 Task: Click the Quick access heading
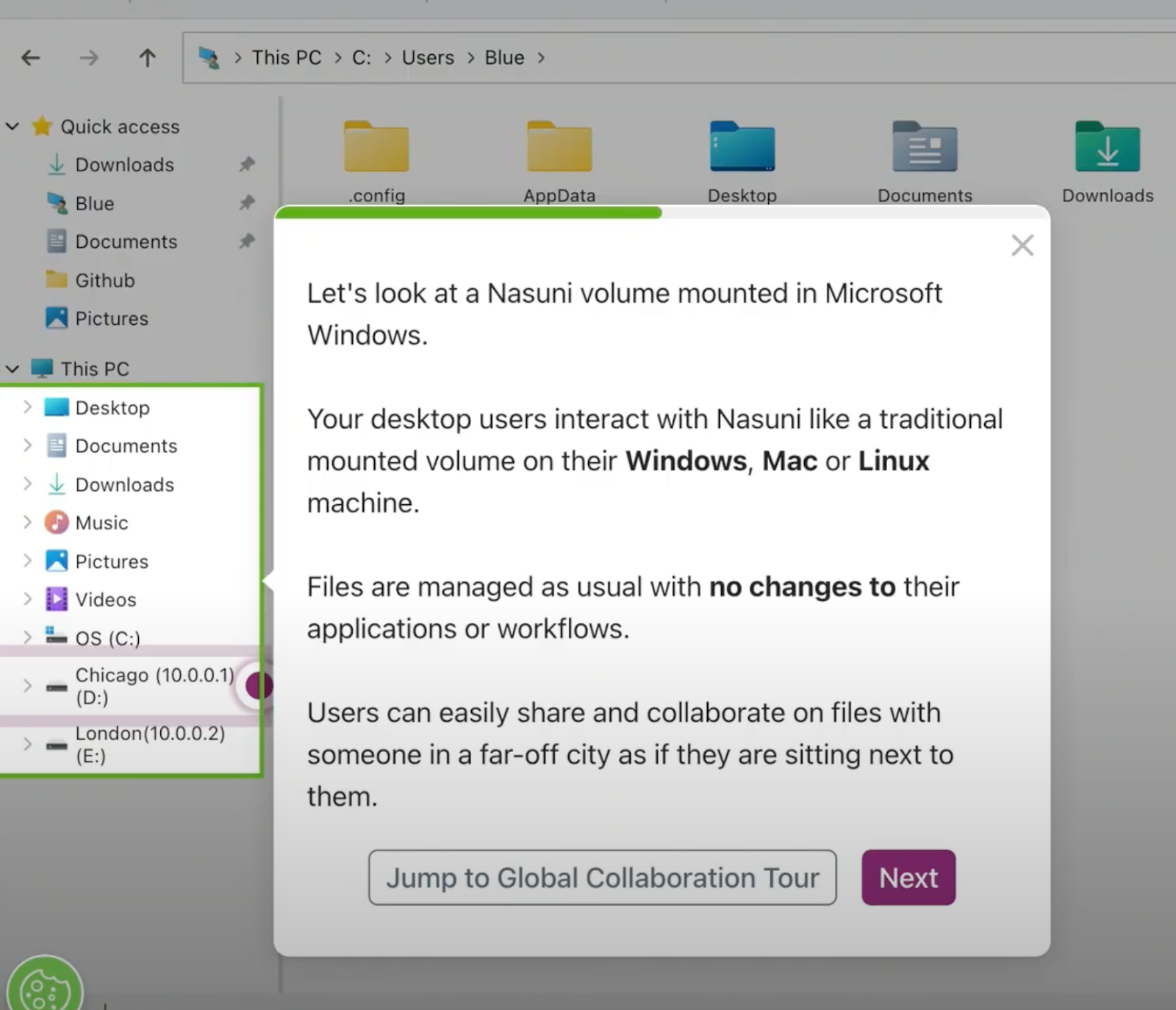[x=120, y=126]
